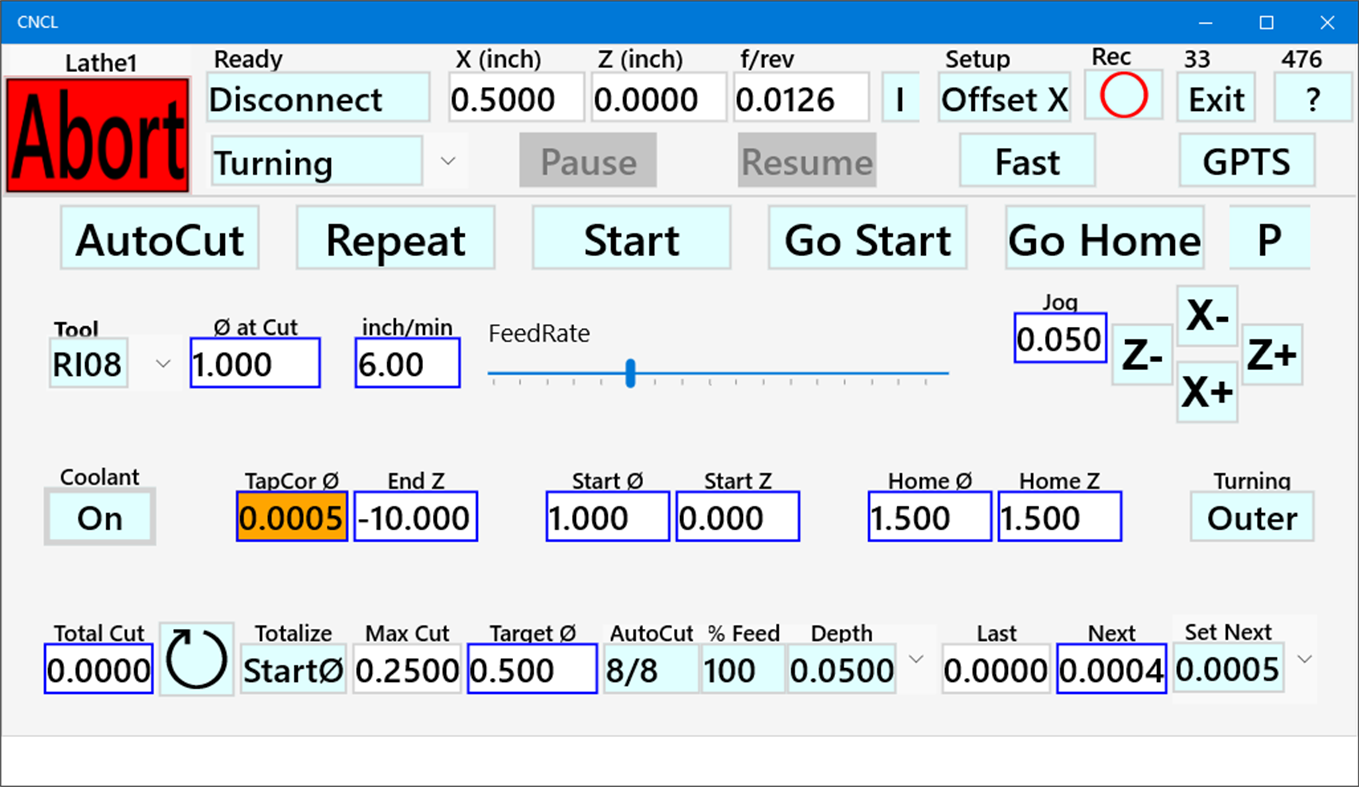Jog the tool with Z+ button
The height and width of the screenshot is (787, 1359).
click(1271, 352)
